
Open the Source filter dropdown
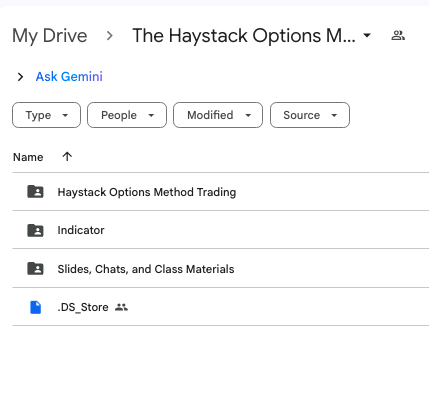(x=310, y=115)
